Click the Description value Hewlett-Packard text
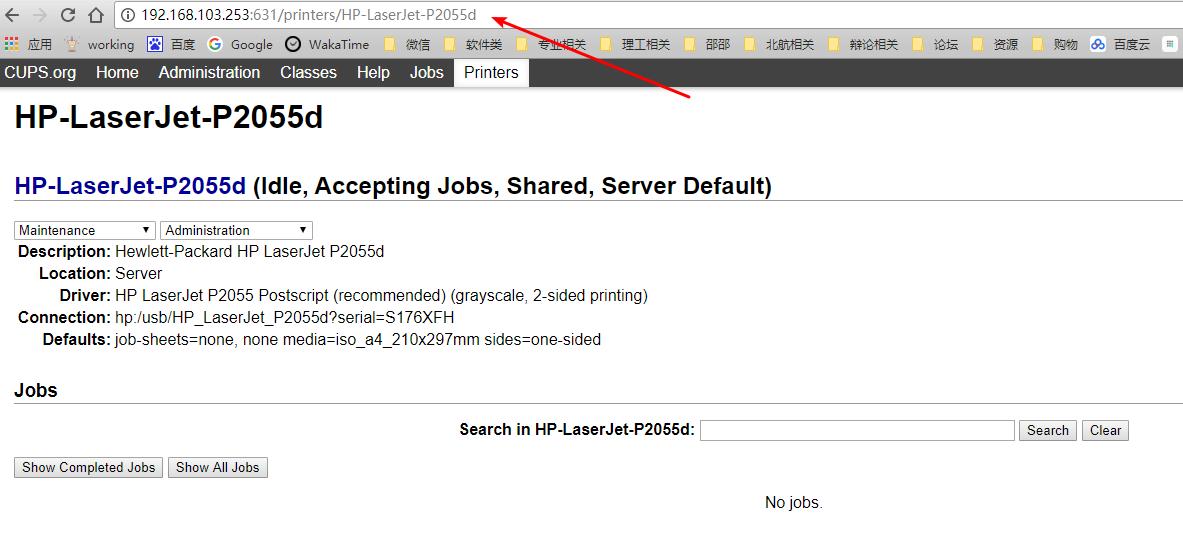 click(249, 251)
